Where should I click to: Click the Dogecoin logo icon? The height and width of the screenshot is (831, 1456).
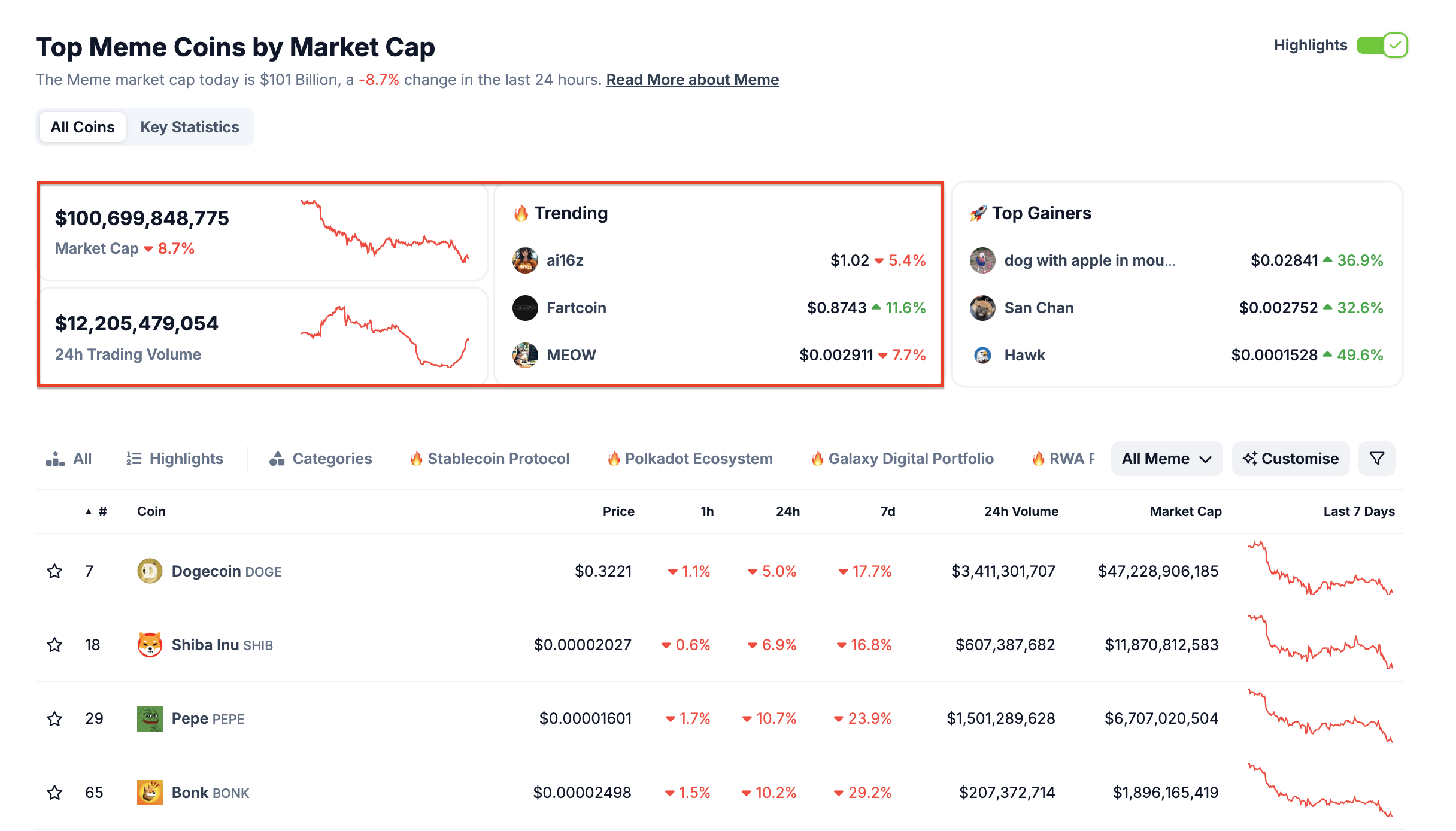tap(150, 571)
